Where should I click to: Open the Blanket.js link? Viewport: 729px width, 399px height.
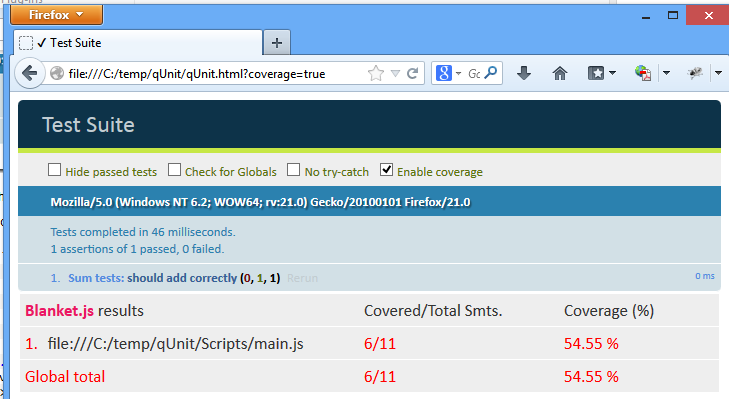pyautogui.click(x=60, y=311)
